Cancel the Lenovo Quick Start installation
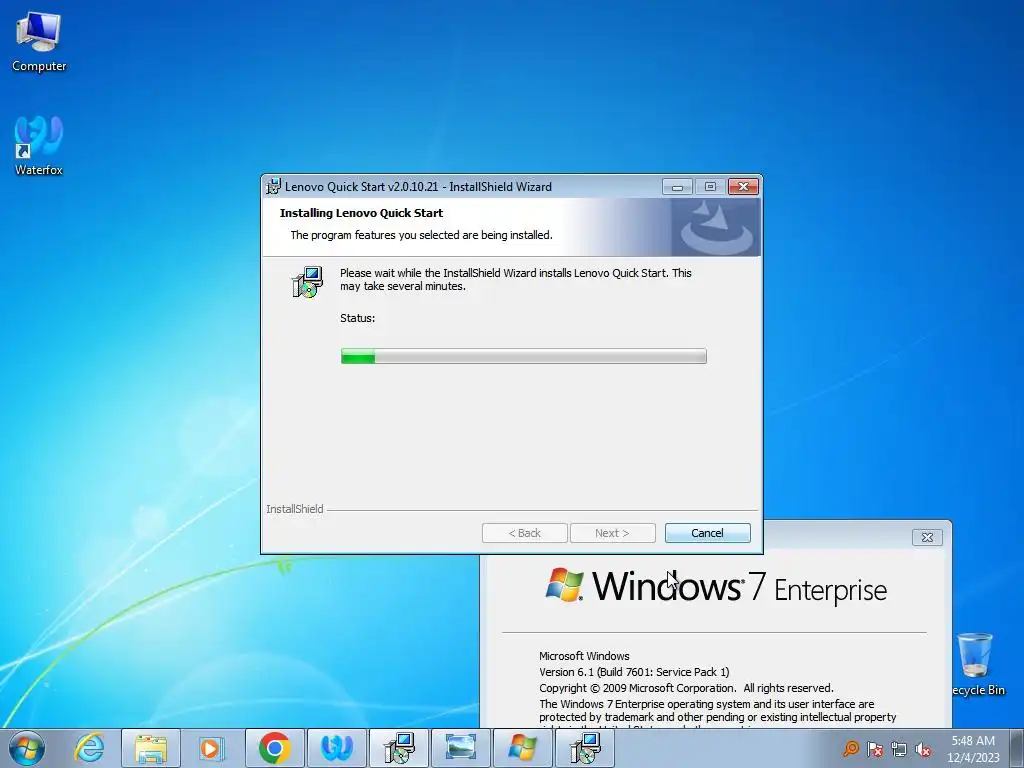1024x768 pixels. [707, 533]
